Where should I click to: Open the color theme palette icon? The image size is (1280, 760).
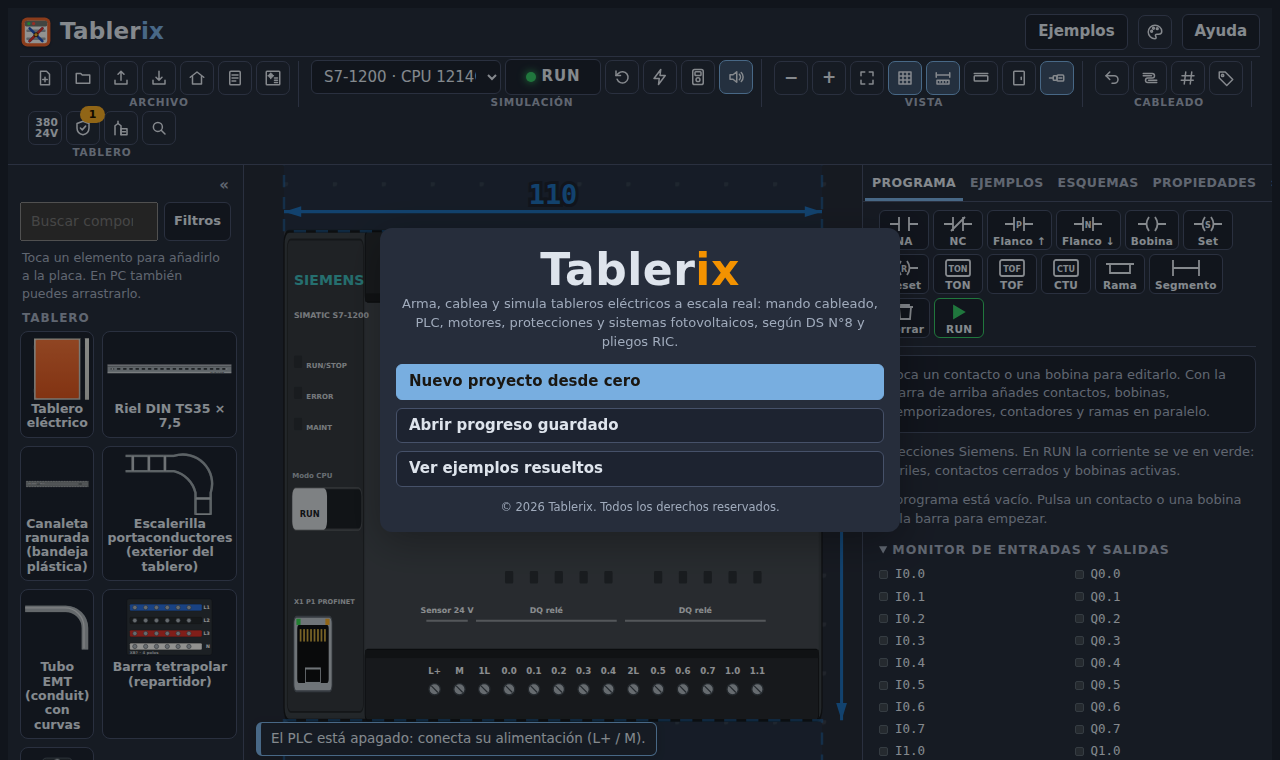1155,32
